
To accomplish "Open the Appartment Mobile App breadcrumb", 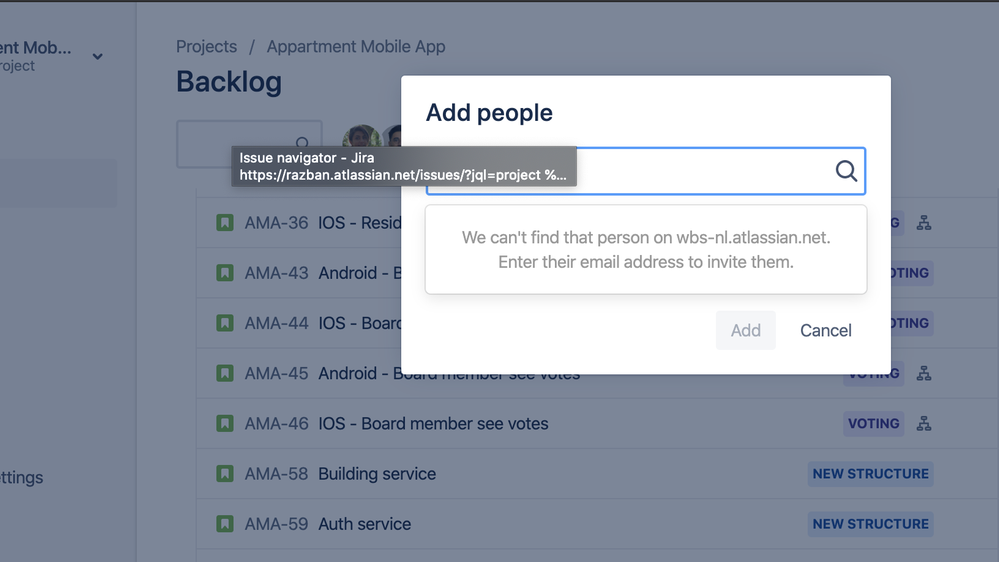I will [x=356, y=47].
